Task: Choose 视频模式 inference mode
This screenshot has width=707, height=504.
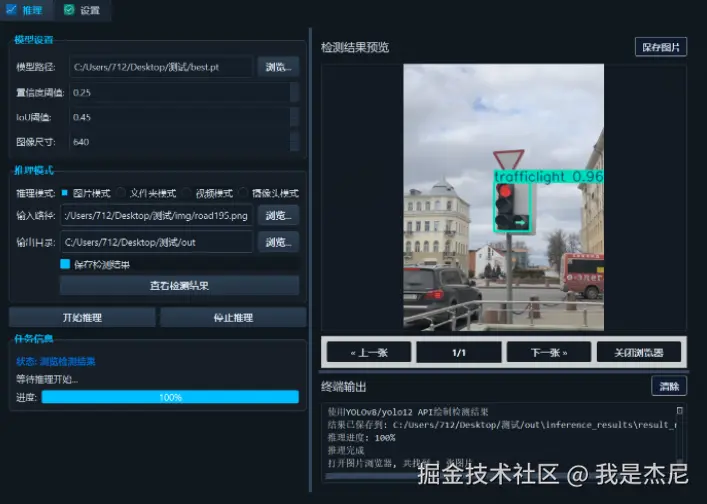Action: (186, 193)
